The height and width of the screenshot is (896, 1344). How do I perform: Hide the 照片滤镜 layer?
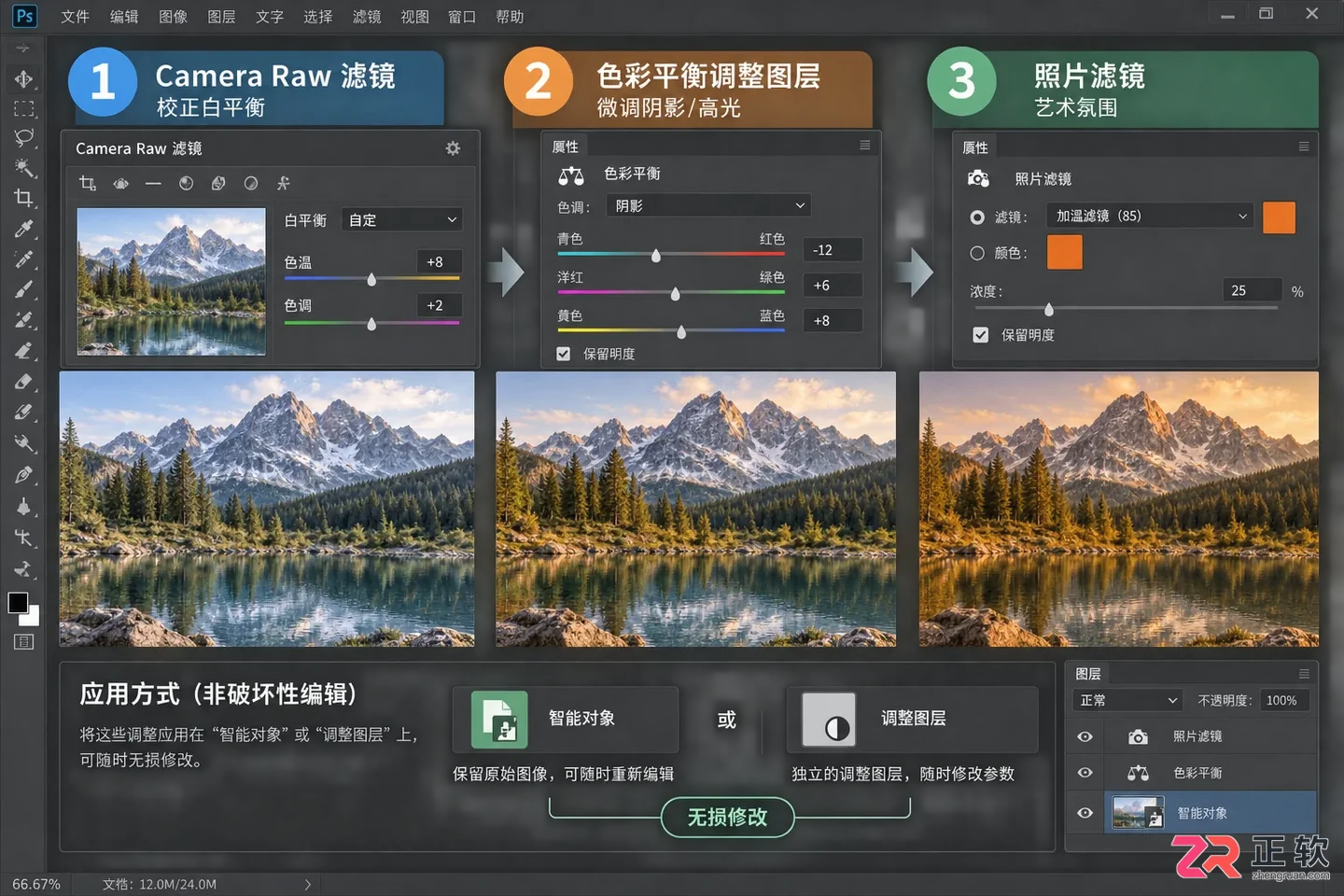tap(1085, 736)
